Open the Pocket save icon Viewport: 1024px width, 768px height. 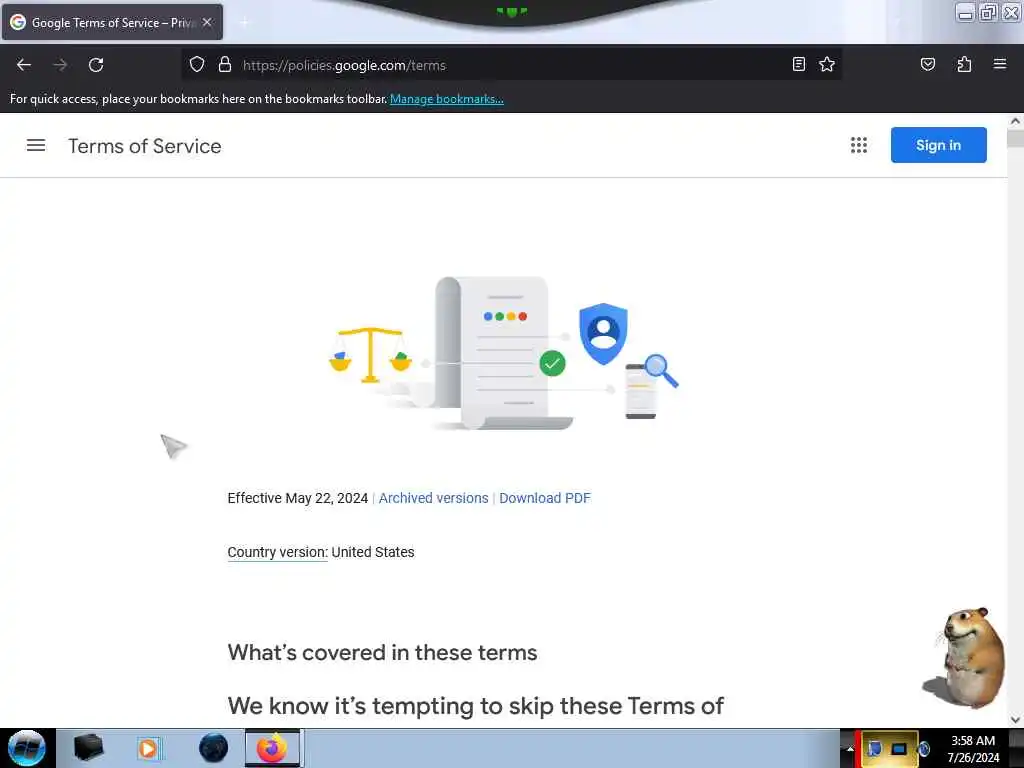coord(927,64)
